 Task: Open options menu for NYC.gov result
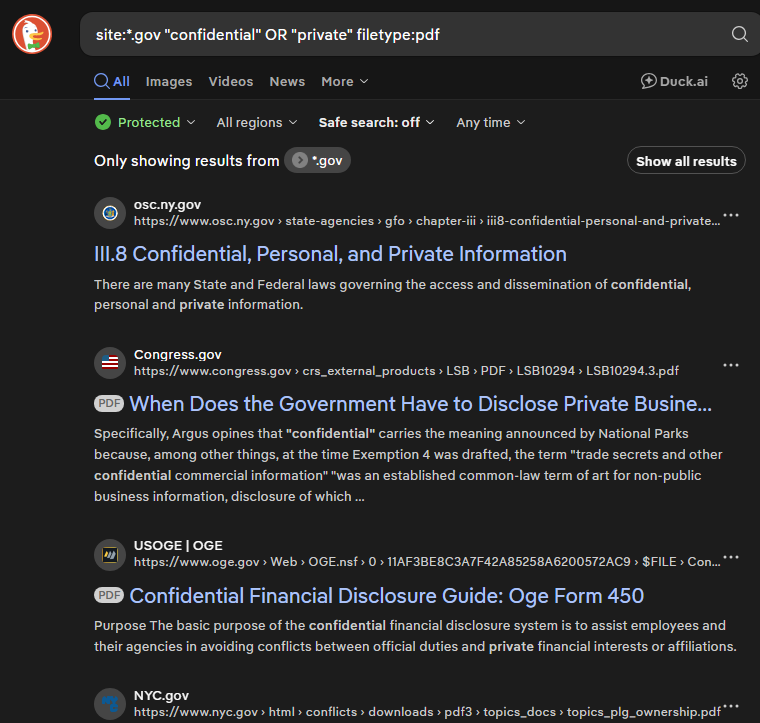point(730,706)
